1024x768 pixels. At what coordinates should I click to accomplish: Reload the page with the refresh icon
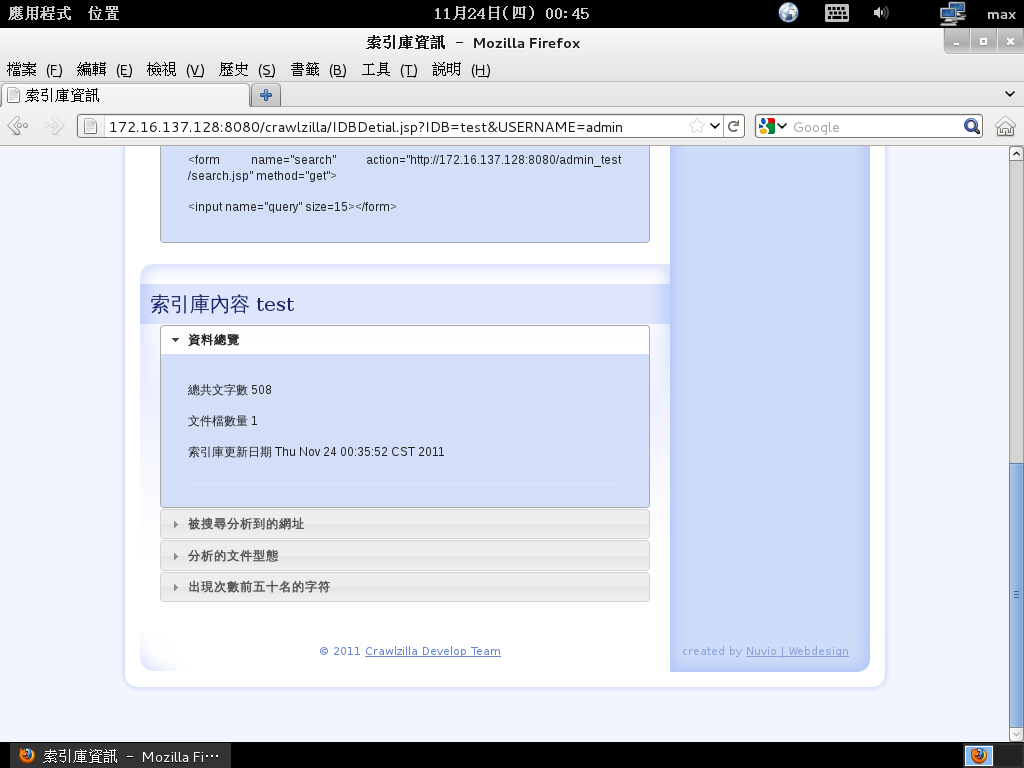(734, 127)
